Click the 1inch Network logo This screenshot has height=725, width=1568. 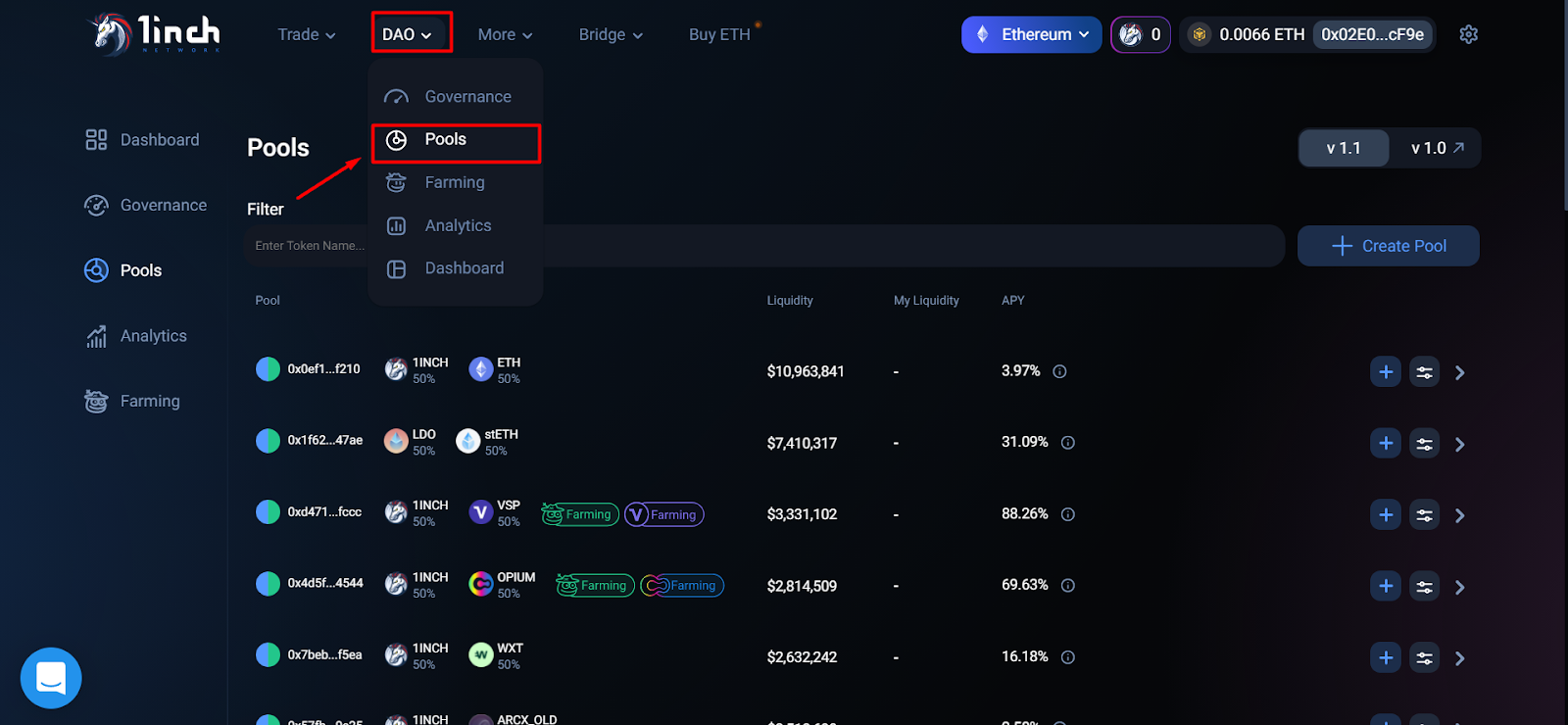tap(155, 34)
